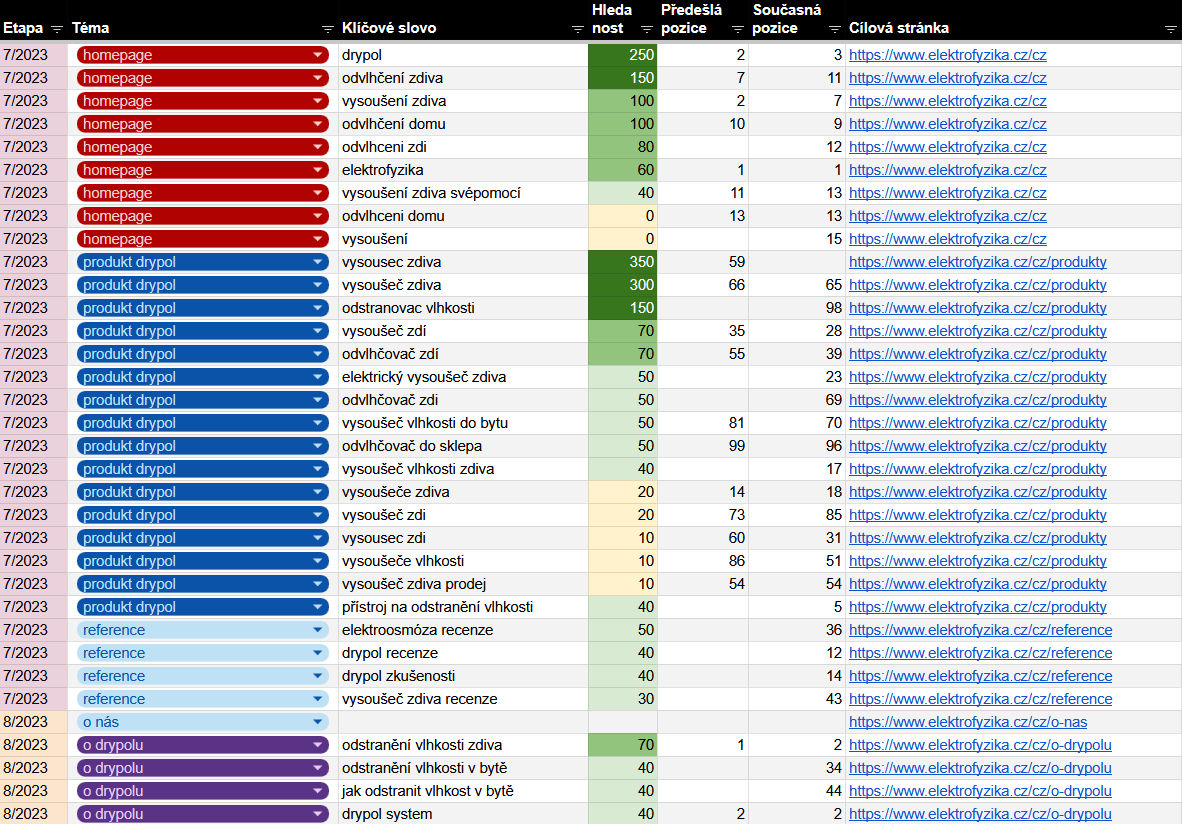Open the Téma column filter icon
The image size is (1182, 824).
pyautogui.click(x=327, y=29)
